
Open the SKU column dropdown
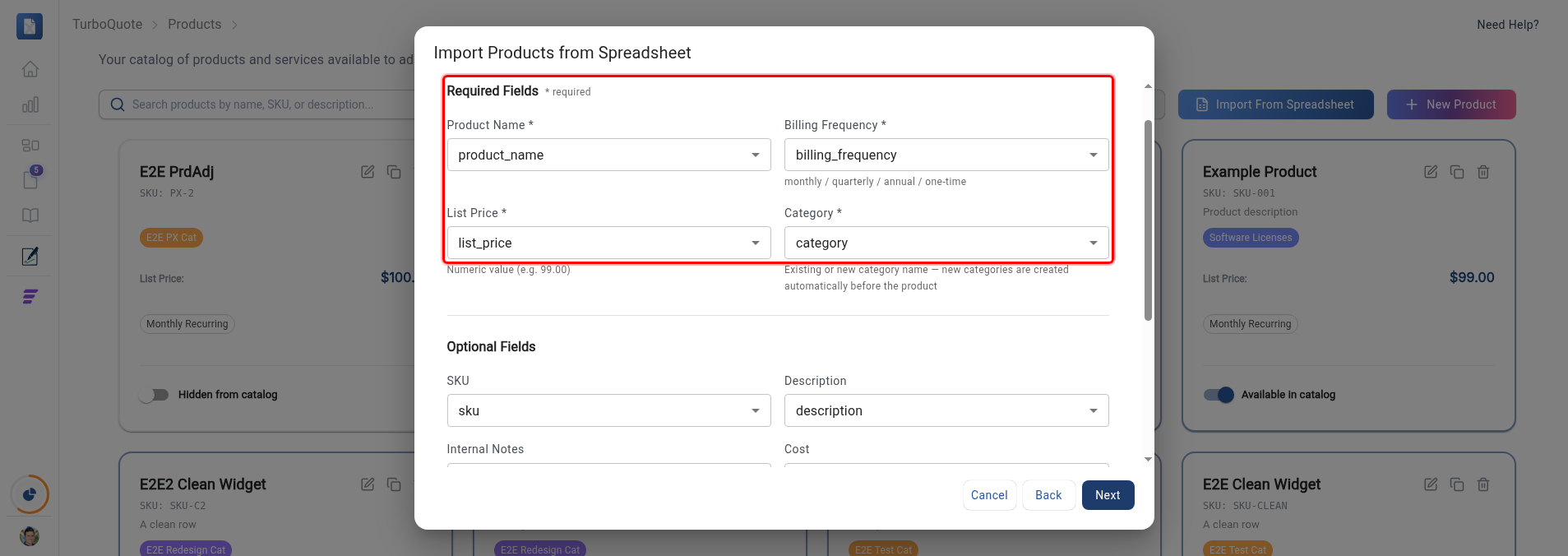pos(608,410)
